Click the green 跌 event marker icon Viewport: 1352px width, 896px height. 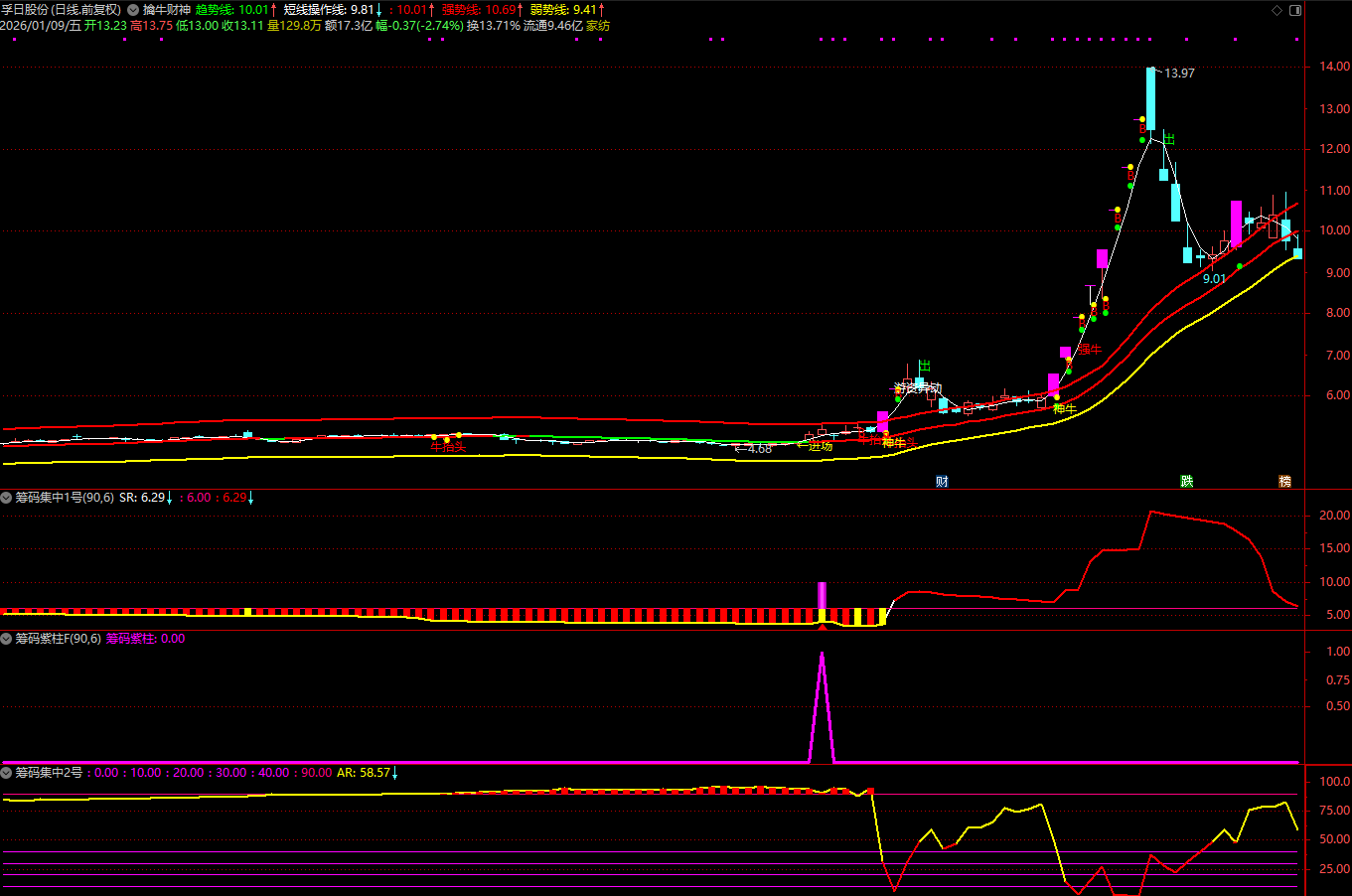pos(1186,482)
